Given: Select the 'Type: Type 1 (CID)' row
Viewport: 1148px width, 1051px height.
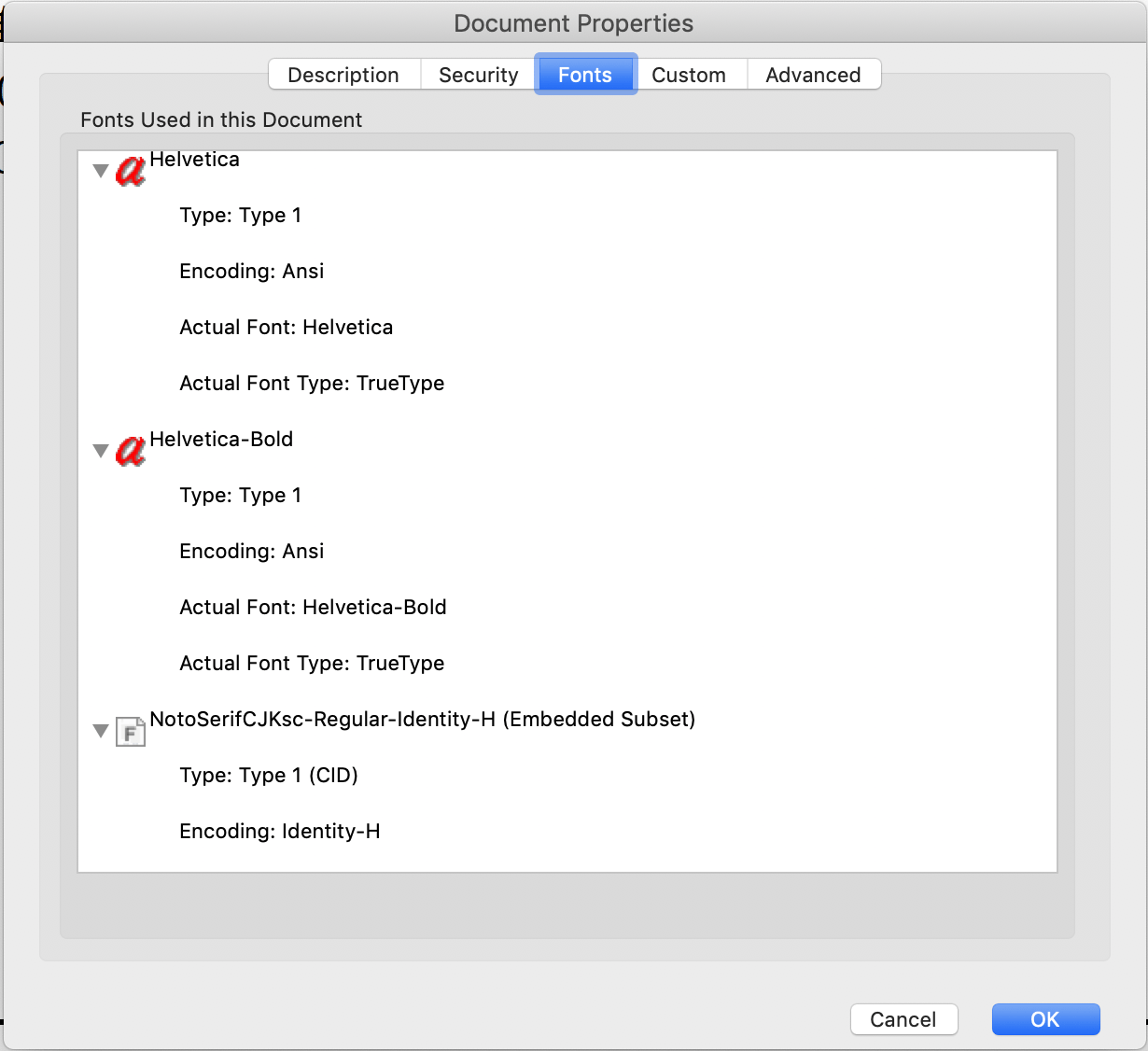Looking at the screenshot, I should [269, 776].
